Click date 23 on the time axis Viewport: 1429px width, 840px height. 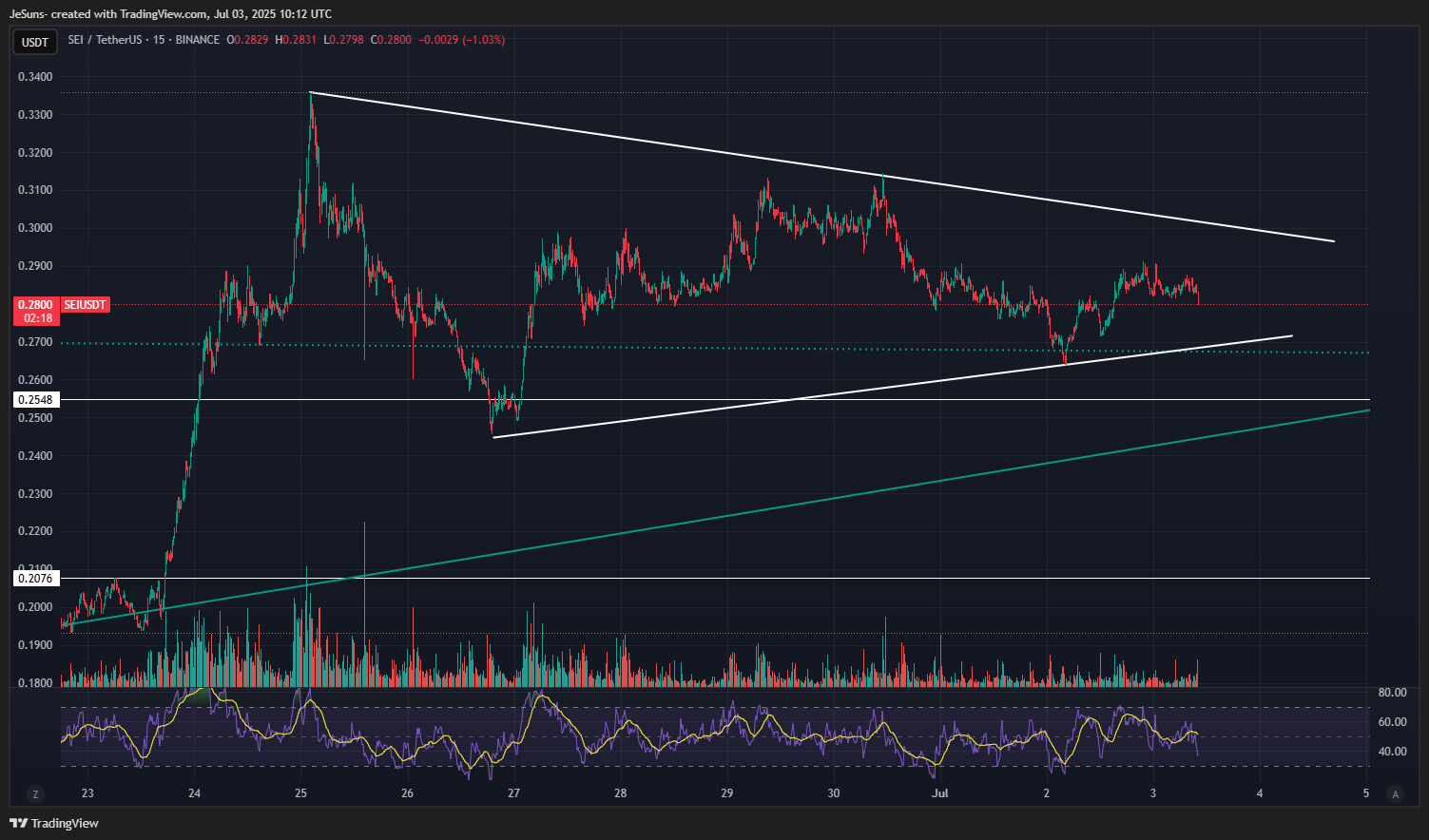click(87, 792)
